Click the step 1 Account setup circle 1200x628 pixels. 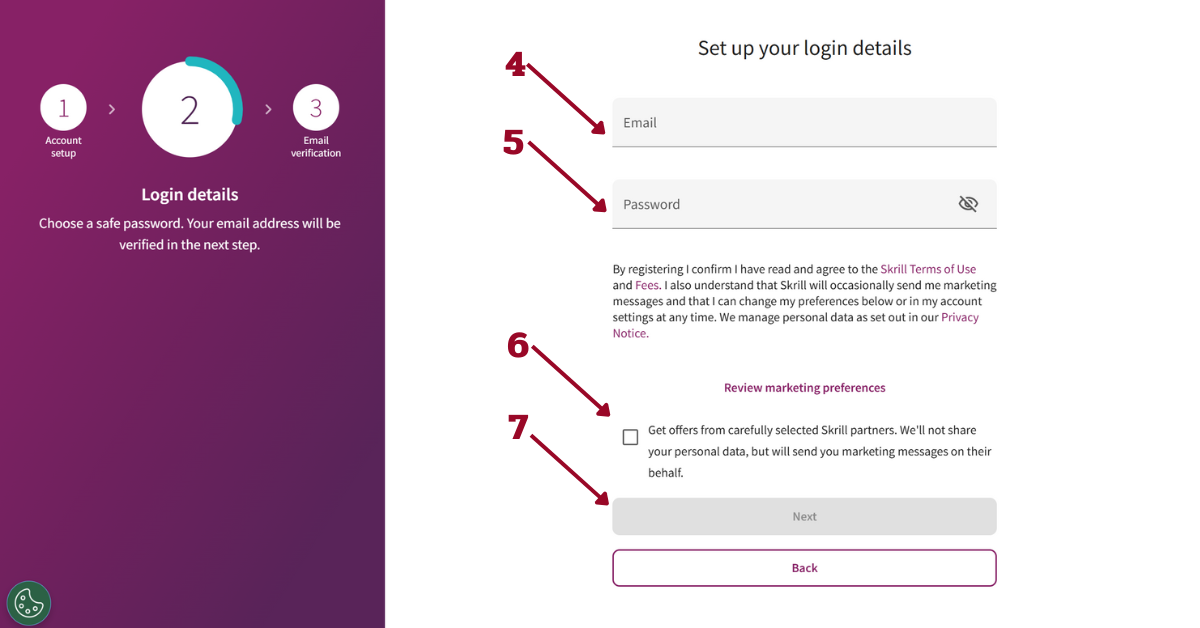pos(63,108)
